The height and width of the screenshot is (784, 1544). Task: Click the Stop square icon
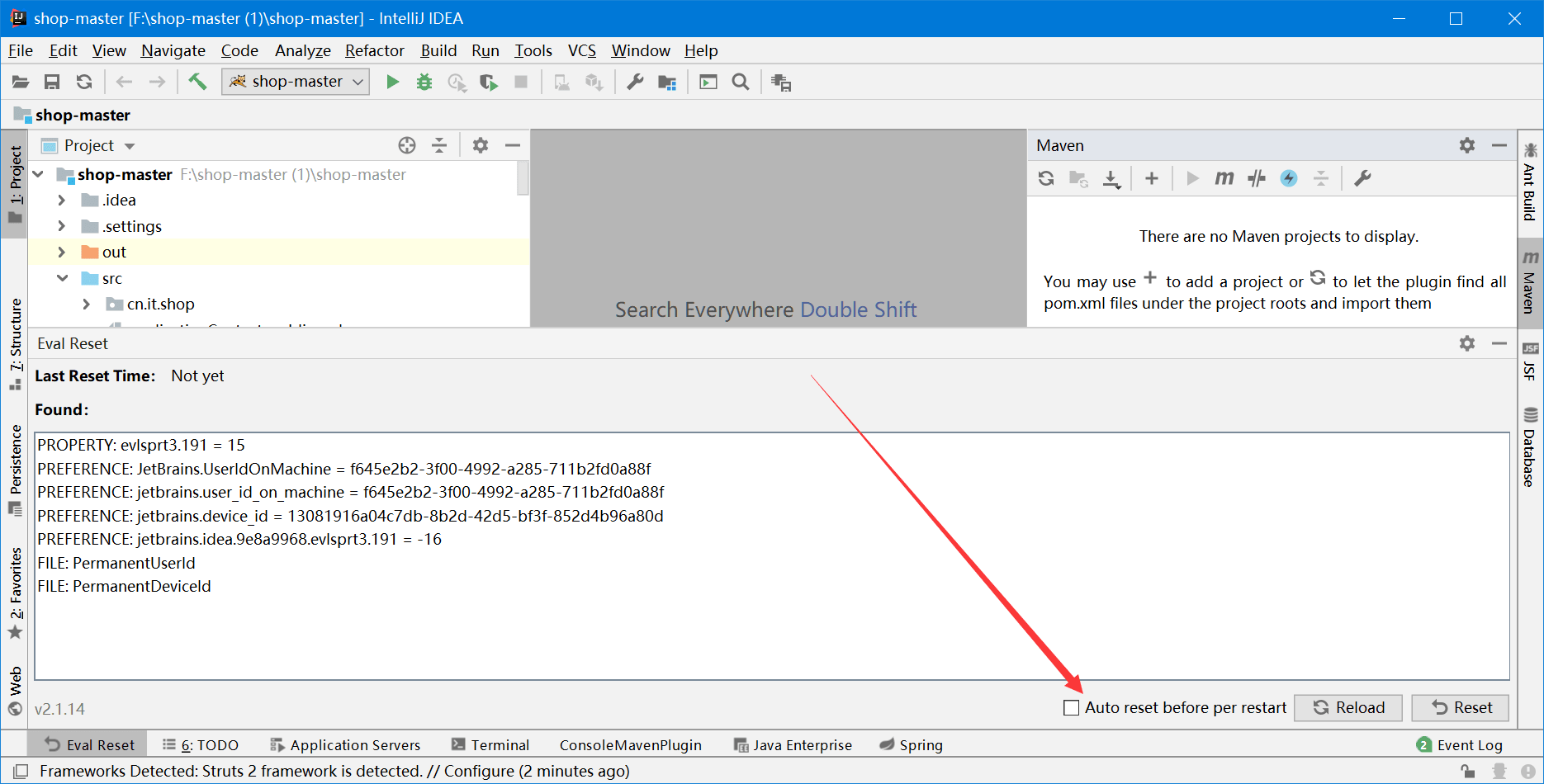click(x=521, y=82)
